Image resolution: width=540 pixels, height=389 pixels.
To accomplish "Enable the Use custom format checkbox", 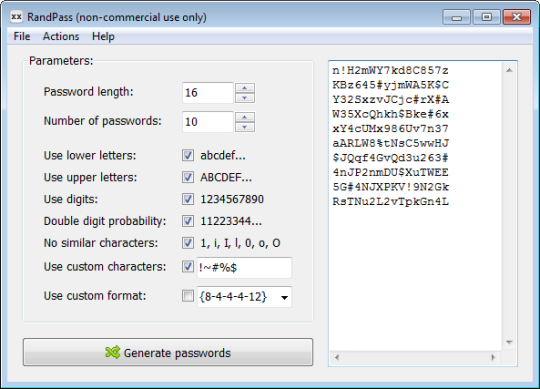I will 188,296.
